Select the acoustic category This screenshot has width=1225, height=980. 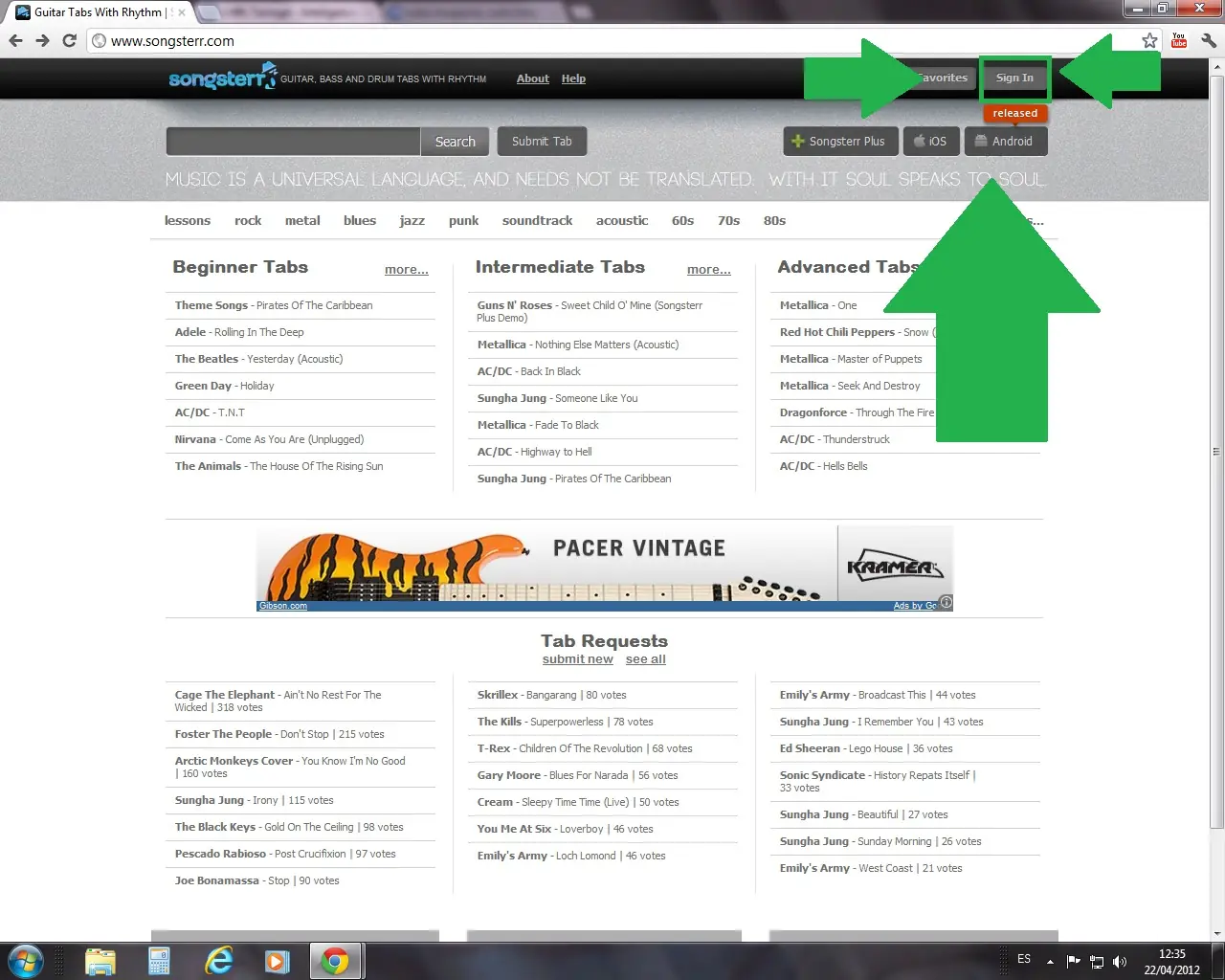pos(622,220)
